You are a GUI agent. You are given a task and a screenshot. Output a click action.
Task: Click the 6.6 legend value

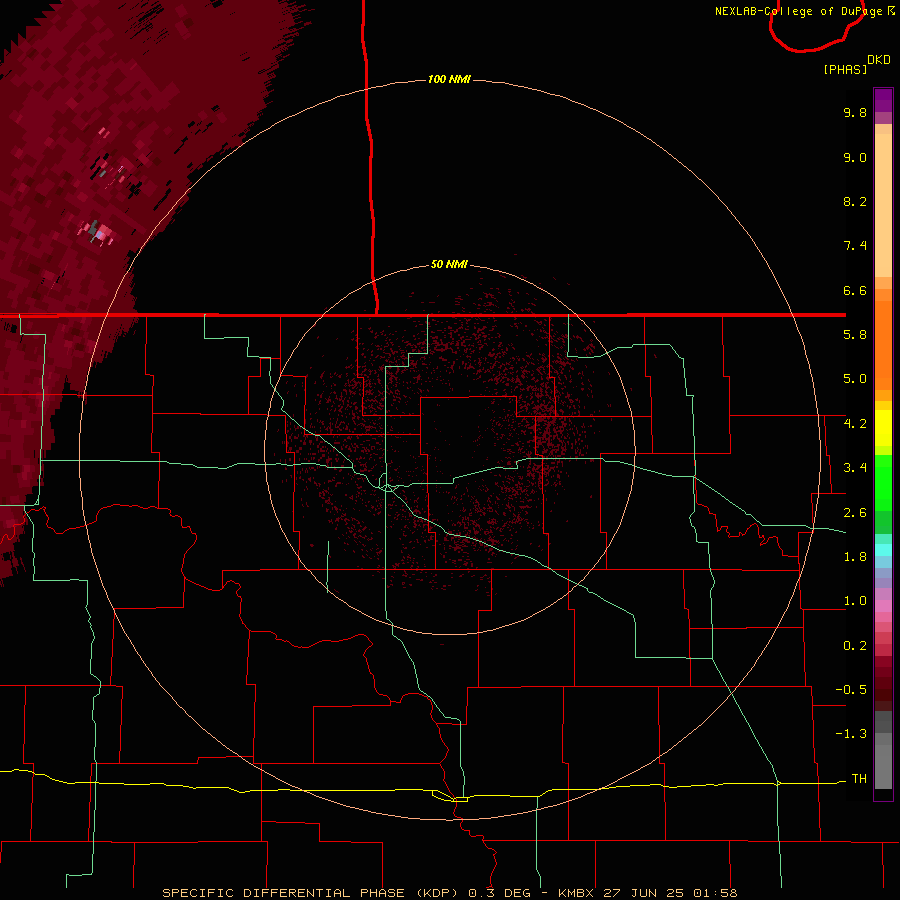pos(855,290)
